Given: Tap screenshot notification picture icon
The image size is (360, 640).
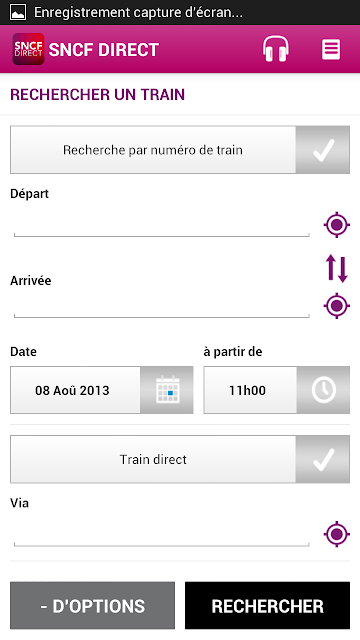Looking at the screenshot, I should click(x=18, y=12).
